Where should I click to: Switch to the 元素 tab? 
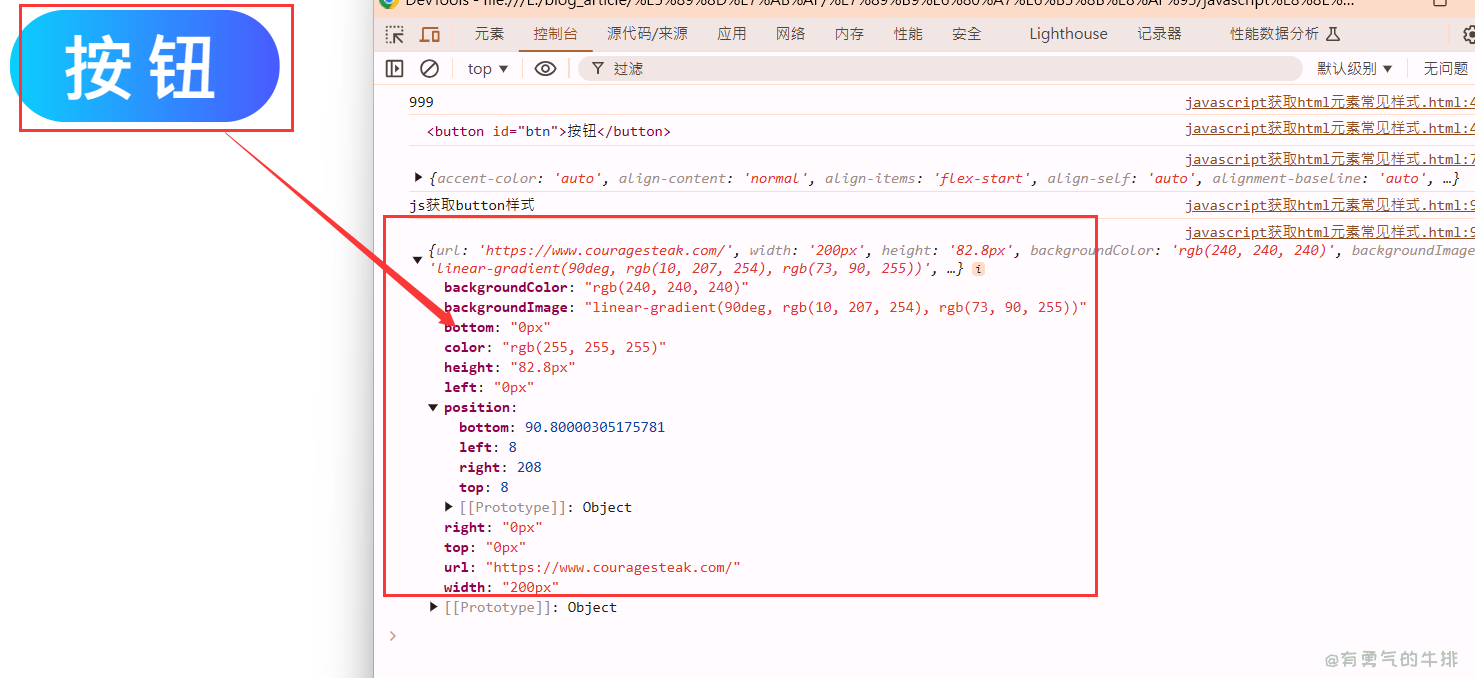(x=489, y=34)
